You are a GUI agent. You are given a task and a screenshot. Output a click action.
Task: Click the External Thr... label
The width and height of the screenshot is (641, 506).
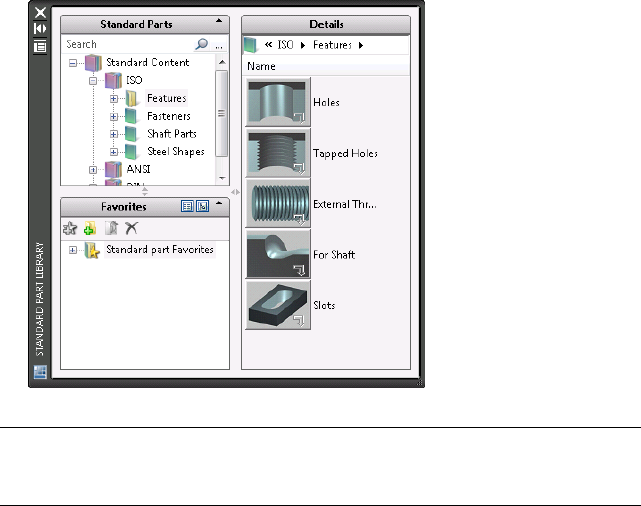tap(345, 204)
